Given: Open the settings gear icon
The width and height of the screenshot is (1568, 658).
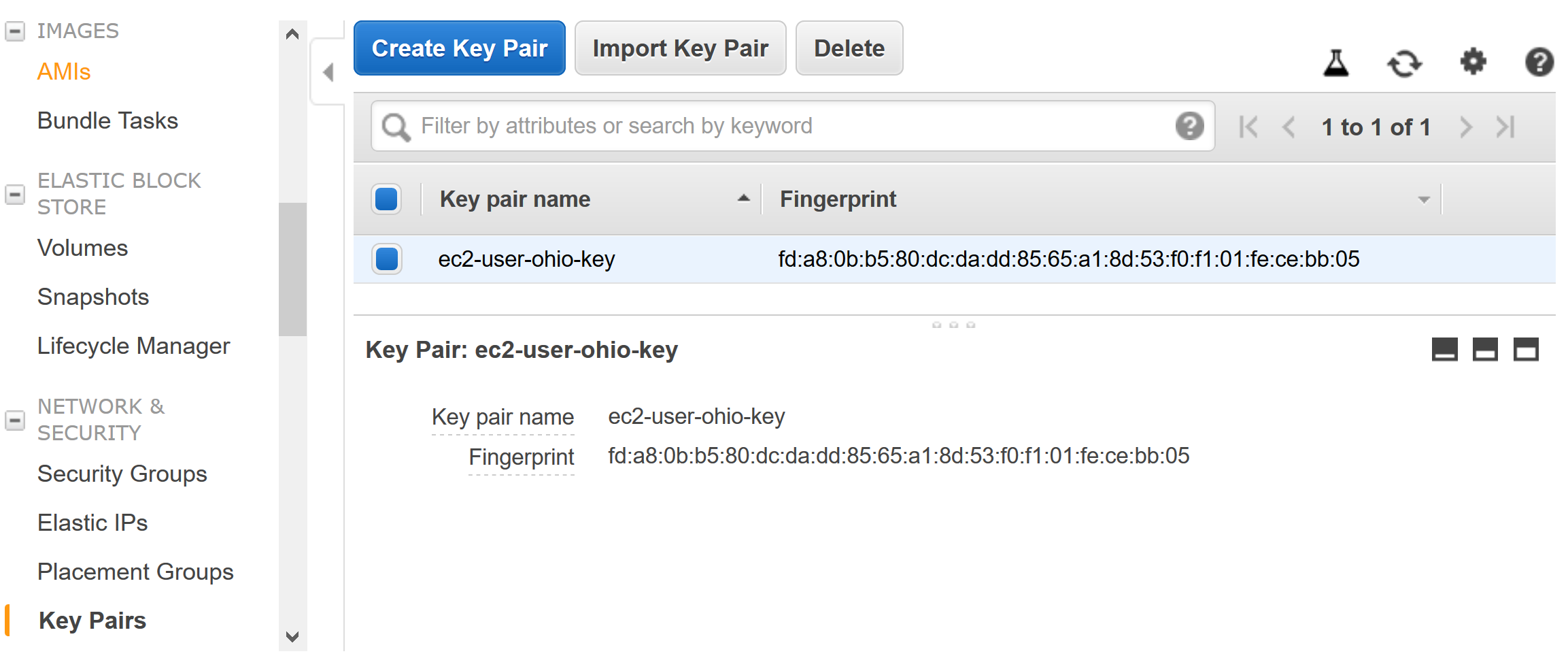Looking at the screenshot, I should pos(1473,62).
